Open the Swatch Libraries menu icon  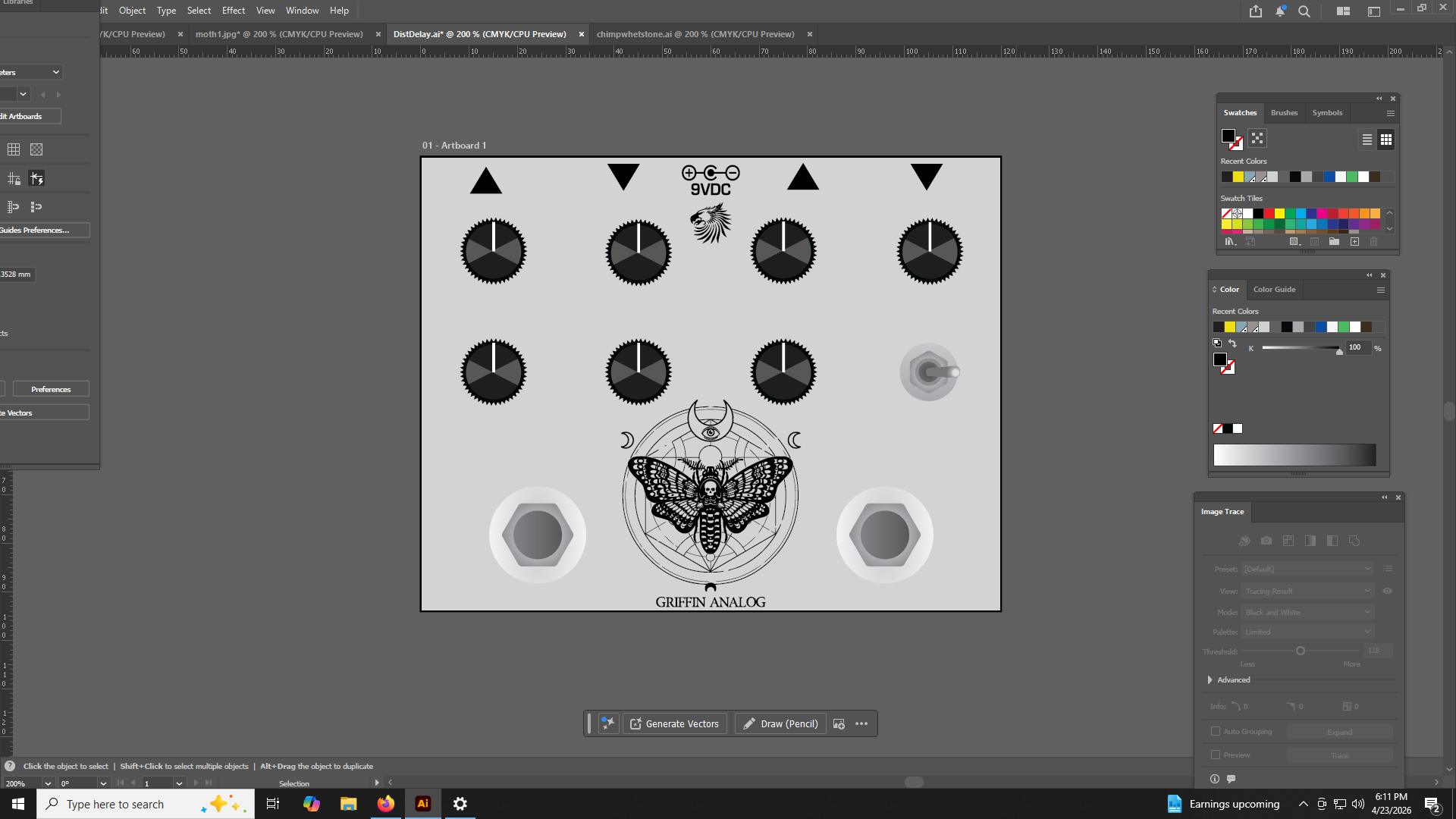[1229, 242]
